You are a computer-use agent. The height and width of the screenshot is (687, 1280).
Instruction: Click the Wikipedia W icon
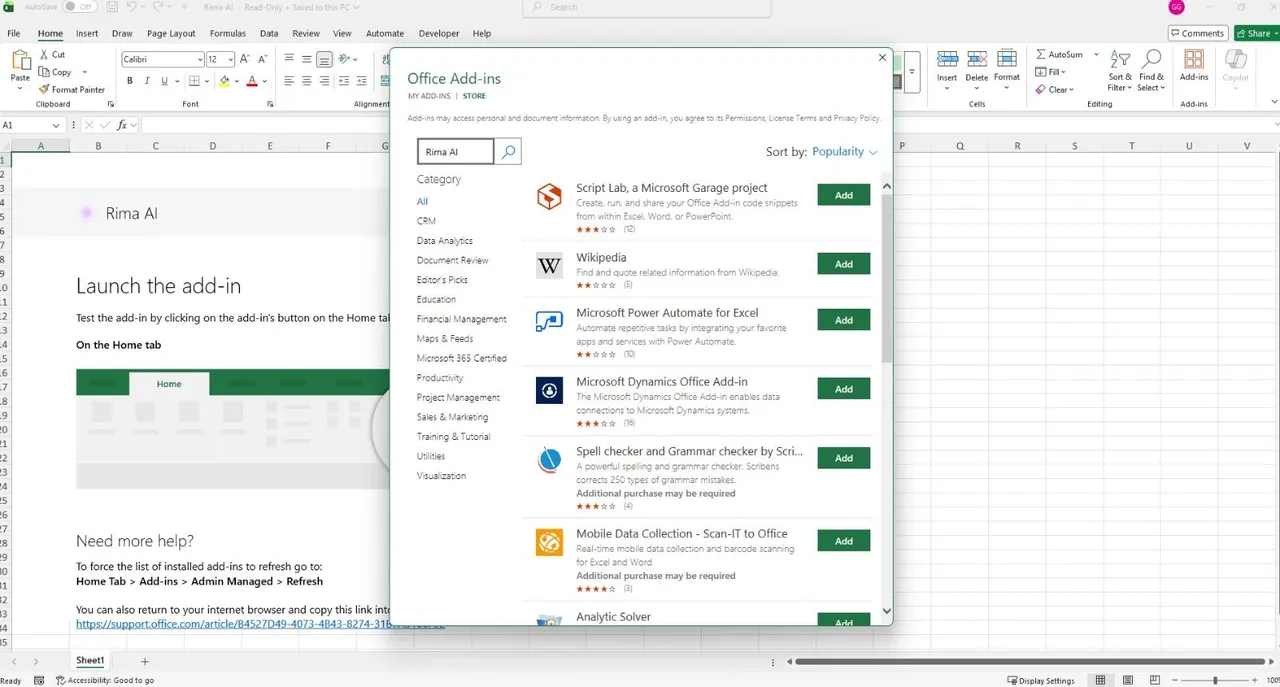(x=549, y=265)
